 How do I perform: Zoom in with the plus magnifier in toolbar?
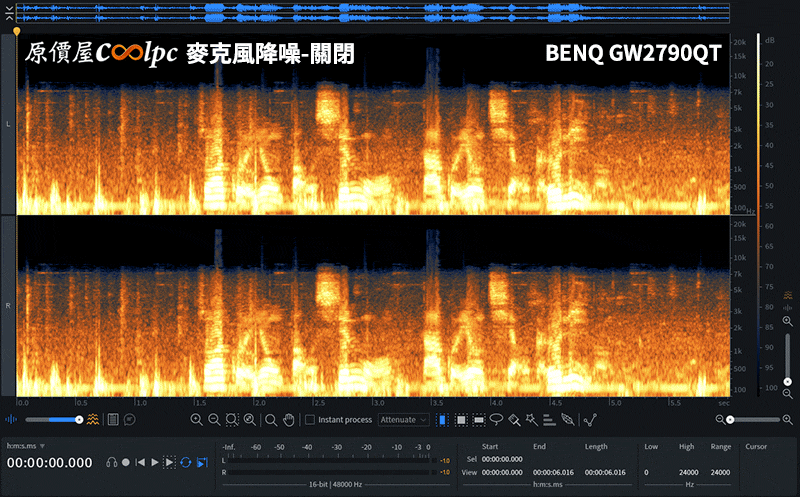(196, 419)
